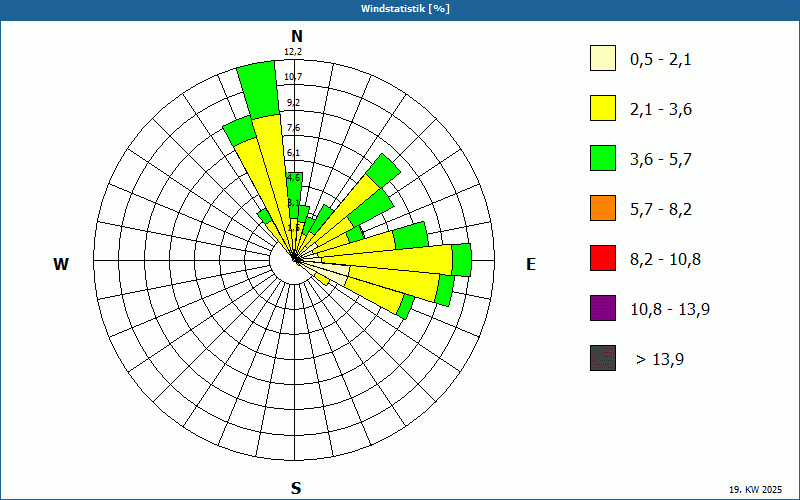Click the '> 13,9' legend label
This screenshot has height=500, width=800.
(660, 360)
